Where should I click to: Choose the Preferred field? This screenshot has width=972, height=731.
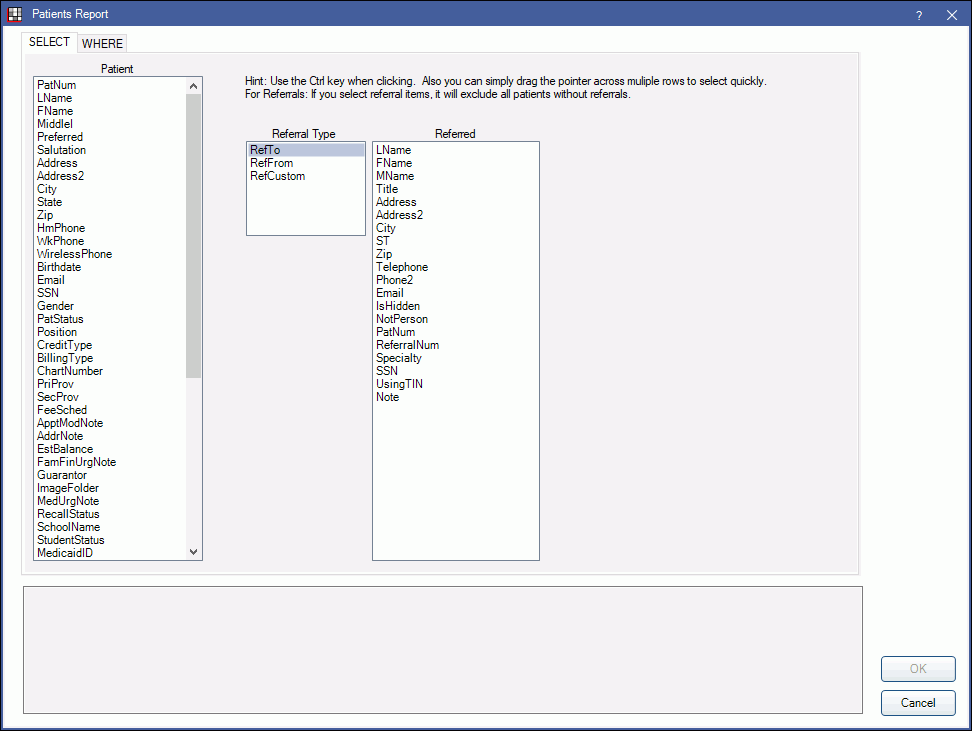pyautogui.click(x=110, y=137)
